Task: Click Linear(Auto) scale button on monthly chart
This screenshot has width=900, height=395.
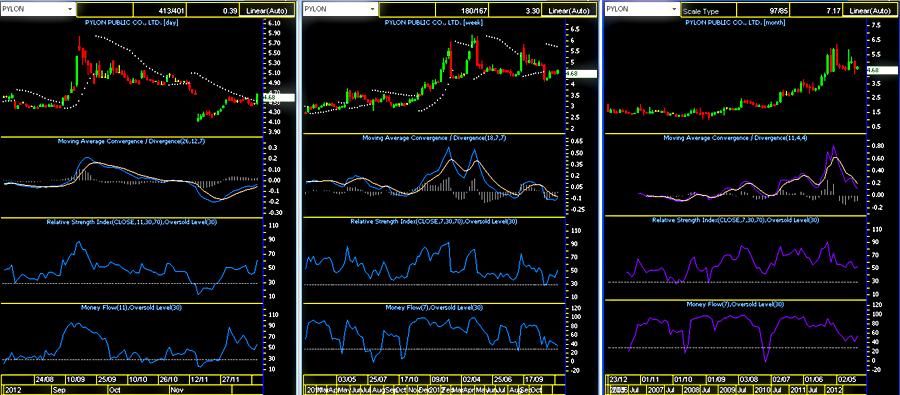Action: pyautogui.click(x=871, y=10)
